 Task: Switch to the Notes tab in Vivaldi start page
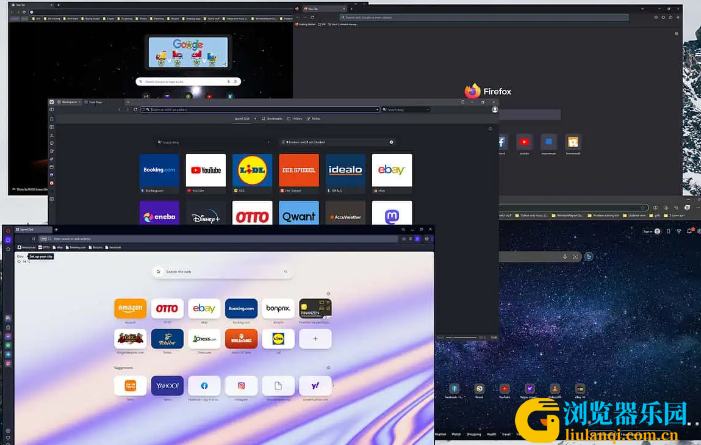click(313, 119)
